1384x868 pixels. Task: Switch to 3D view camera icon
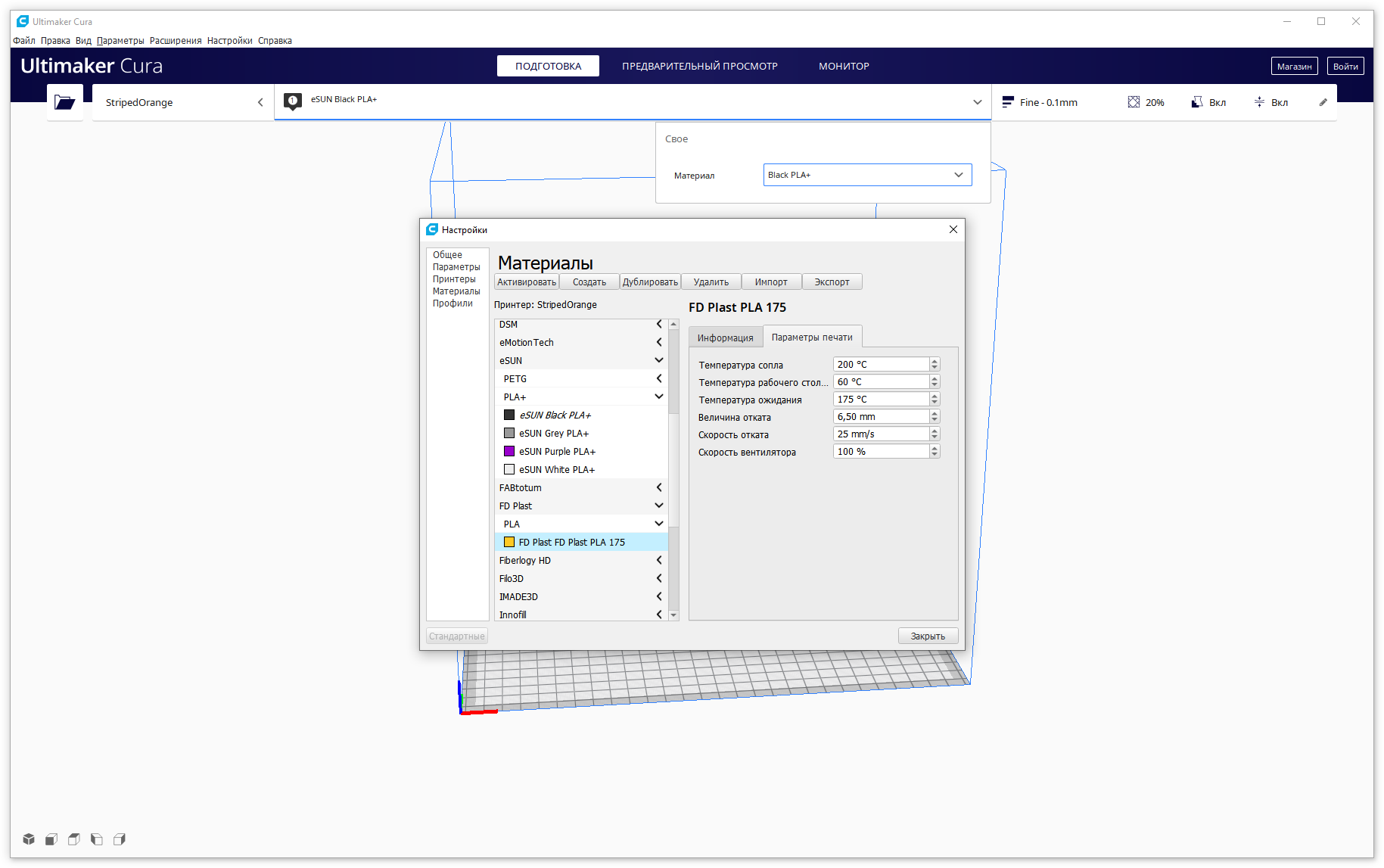tap(29, 839)
